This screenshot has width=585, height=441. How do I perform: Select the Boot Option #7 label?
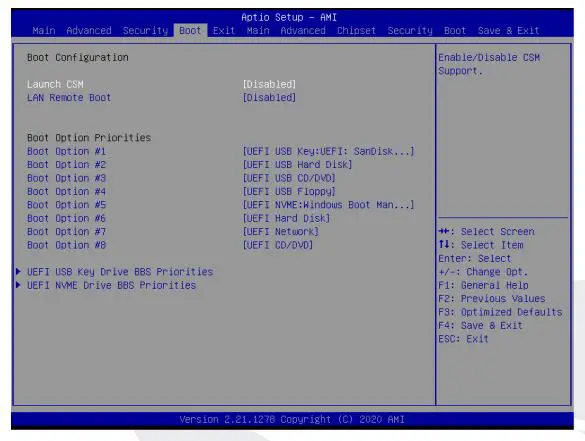[66, 232]
